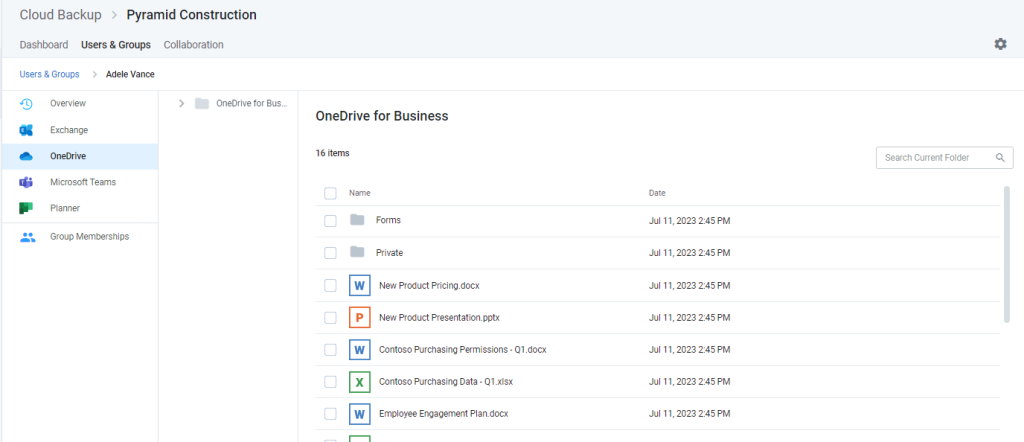Select Contoso Purchasing Data - Q1.xlsx checkbox
Image resolution: width=1024 pixels, height=442 pixels.
point(330,381)
